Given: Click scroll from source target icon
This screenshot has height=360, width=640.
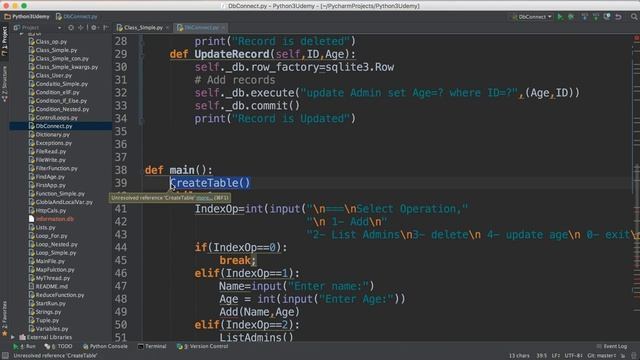Looking at the screenshot, I should click(71, 28).
